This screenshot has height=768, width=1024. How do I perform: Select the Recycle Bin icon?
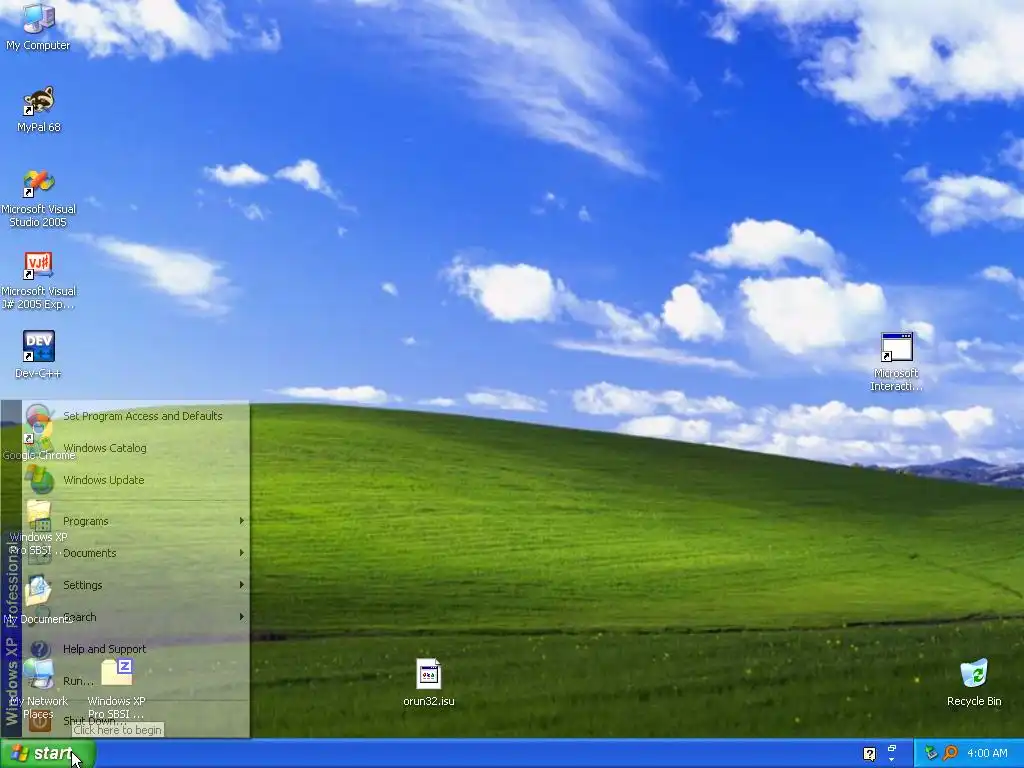[974, 682]
